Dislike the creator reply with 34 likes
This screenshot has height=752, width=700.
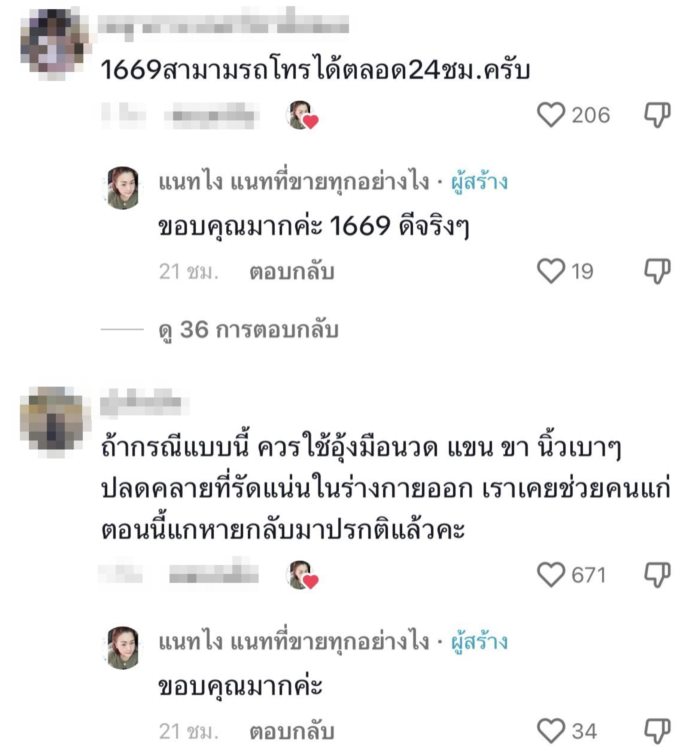pos(657,730)
